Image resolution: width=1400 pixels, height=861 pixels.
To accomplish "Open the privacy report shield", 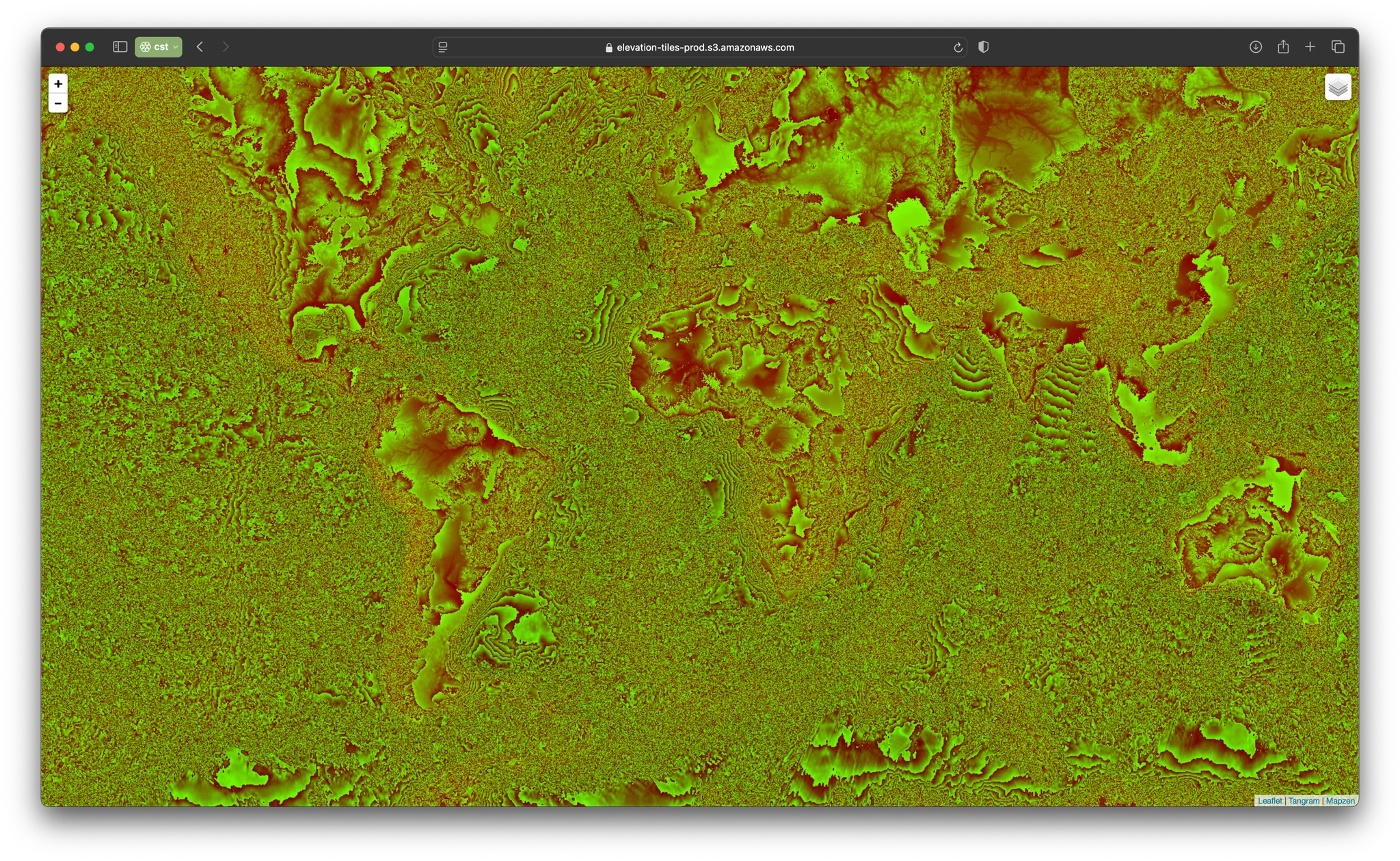I will tap(983, 47).
